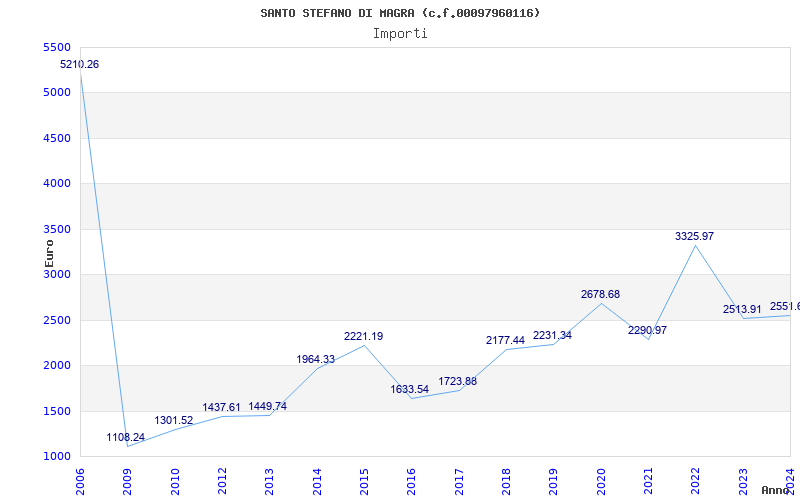
Task: Select the 2678.68 data label
Action: click(600, 294)
